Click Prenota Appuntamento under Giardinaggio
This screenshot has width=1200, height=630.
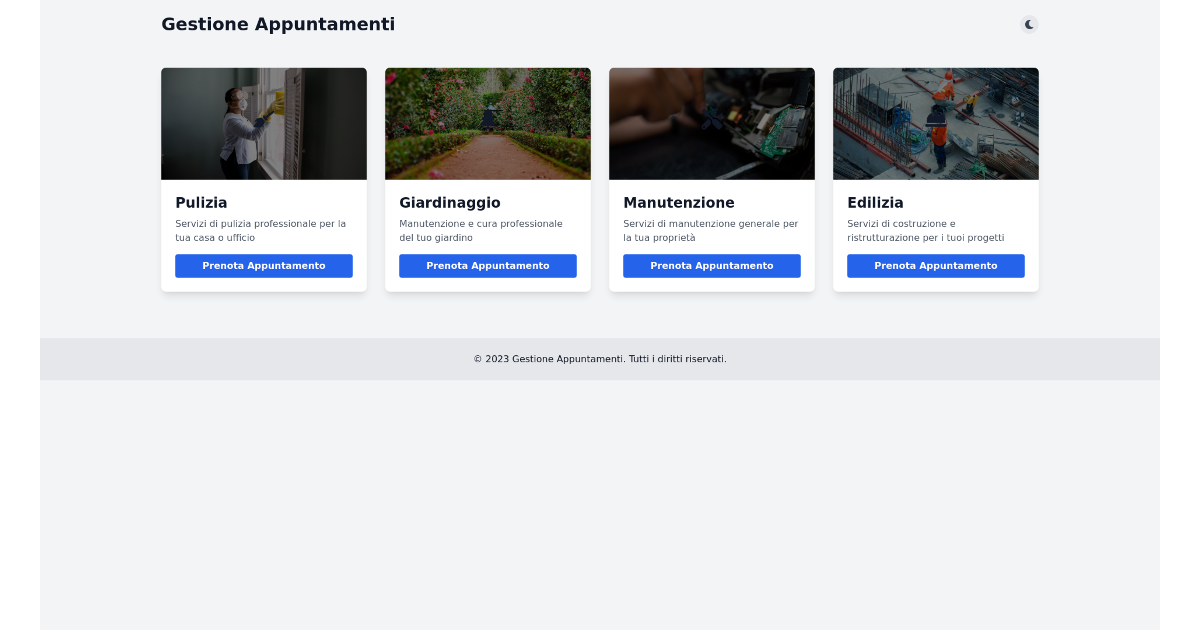click(487, 265)
